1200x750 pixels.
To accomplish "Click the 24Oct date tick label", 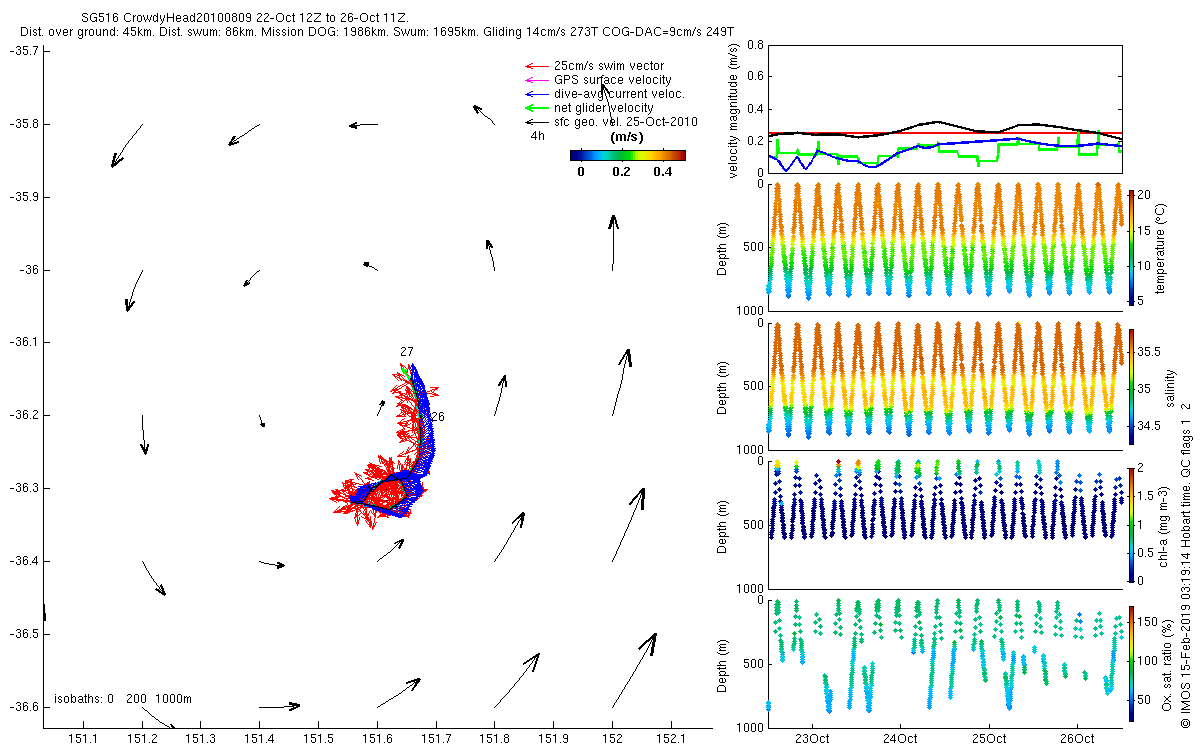I will coord(900,740).
